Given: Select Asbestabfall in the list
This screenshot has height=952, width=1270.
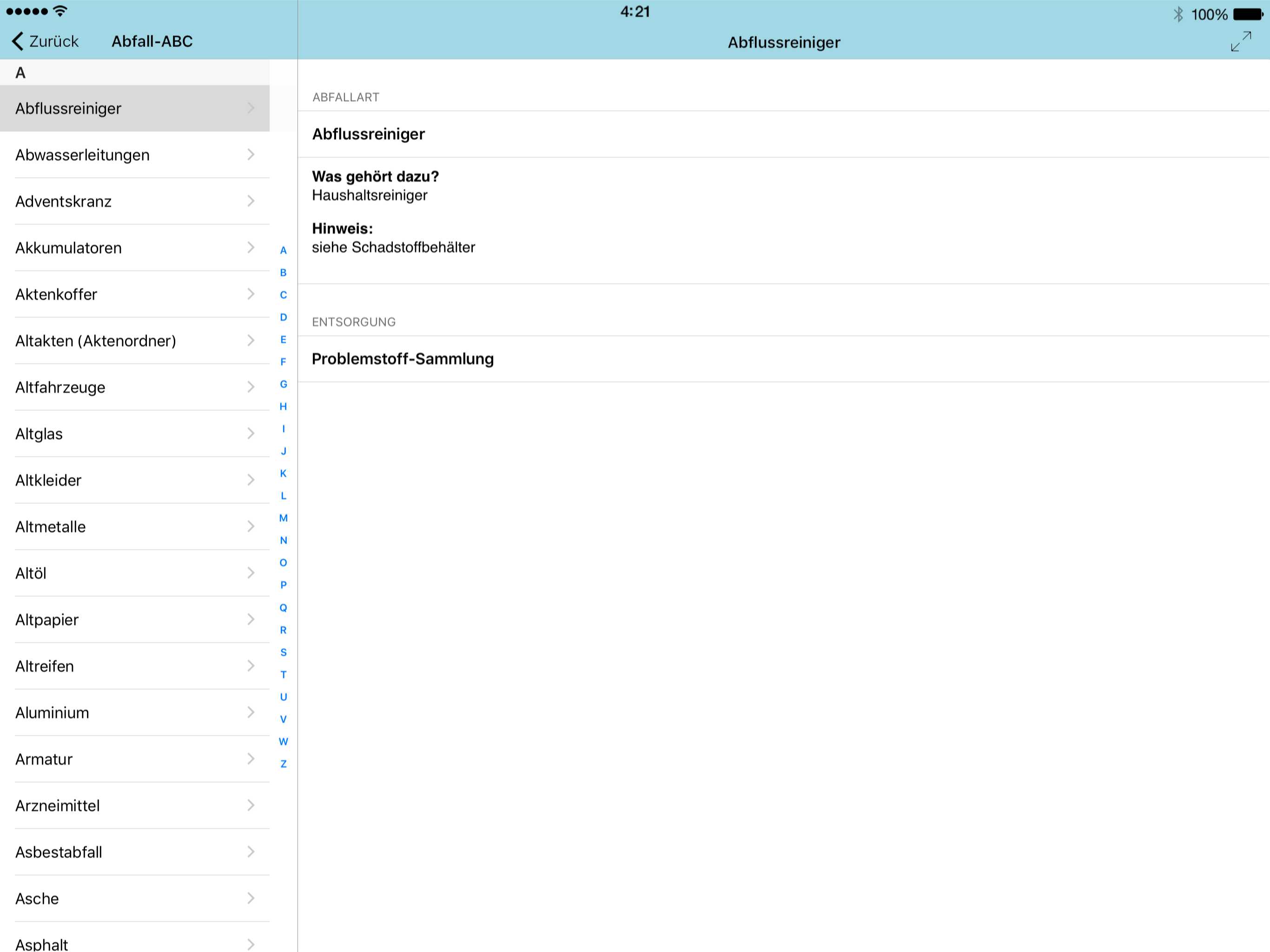Looking at the screenshot, I should [x=134, y=853].
